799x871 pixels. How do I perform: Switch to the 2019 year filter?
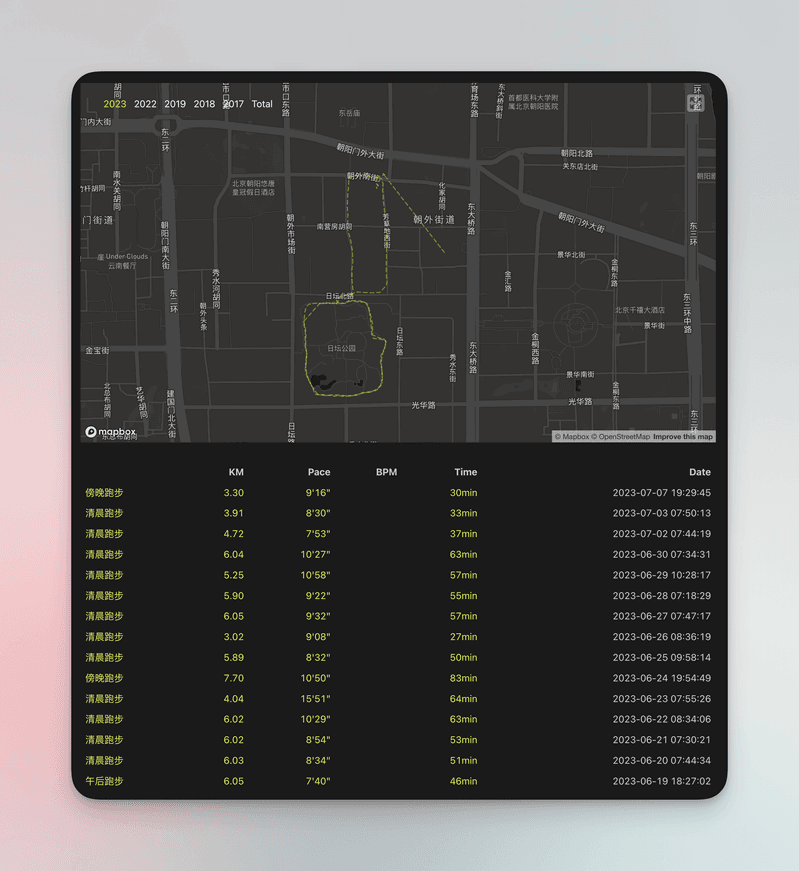click(175, 104)
